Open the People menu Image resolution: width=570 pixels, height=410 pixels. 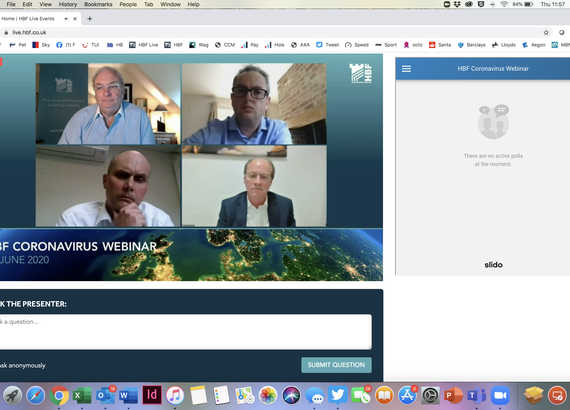coord(128,4)
